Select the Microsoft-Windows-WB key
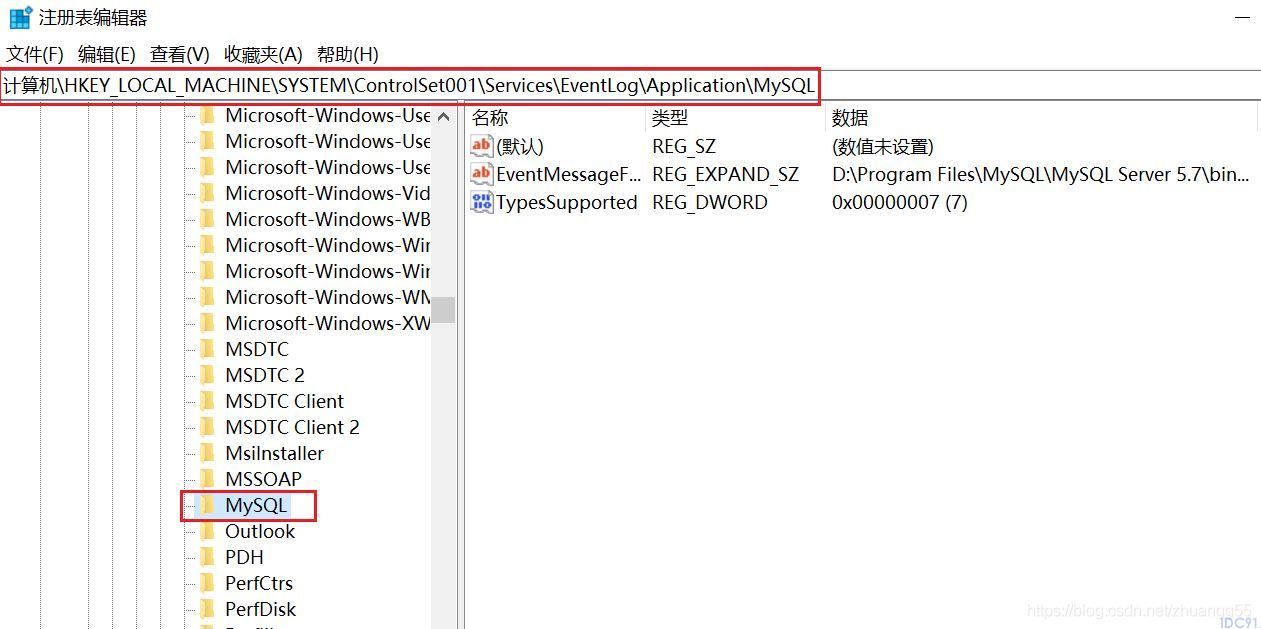Screen dimensions: 1261x629 tap(328, 219)
